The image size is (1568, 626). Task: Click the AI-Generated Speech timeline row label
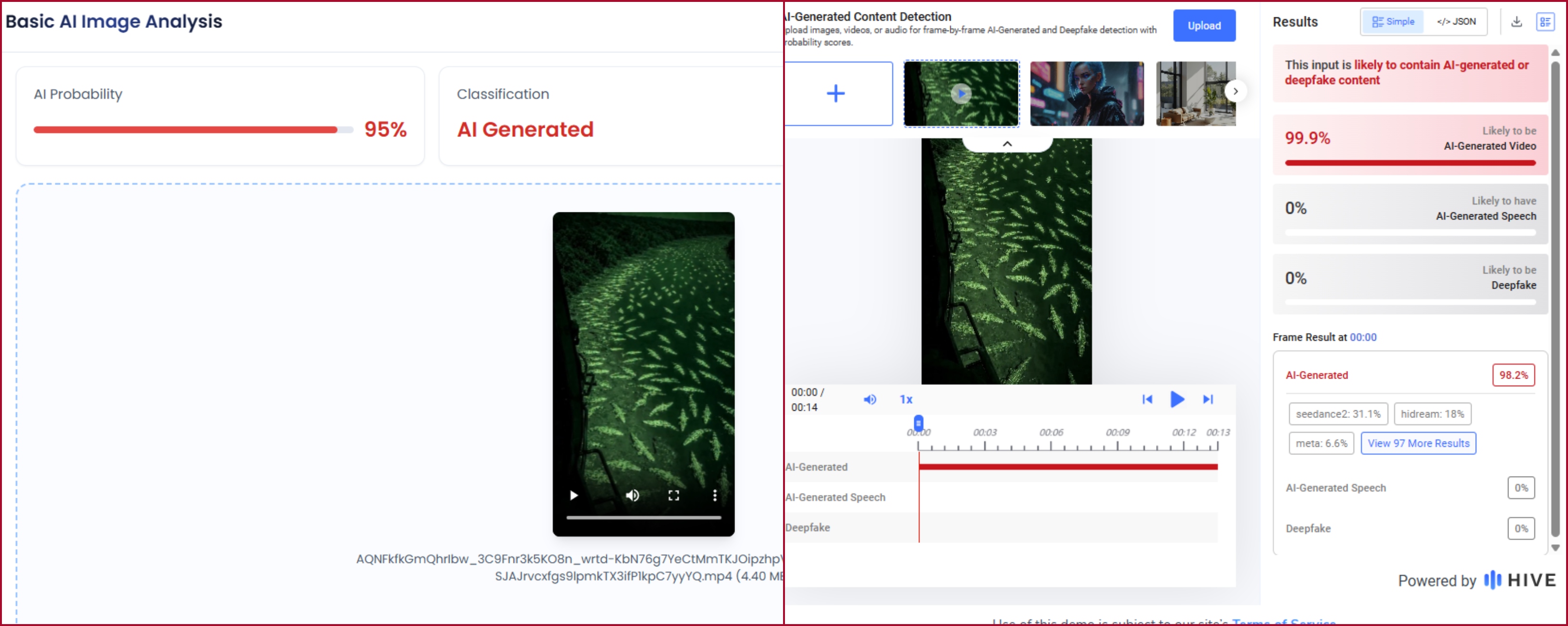tap(835, 497)
